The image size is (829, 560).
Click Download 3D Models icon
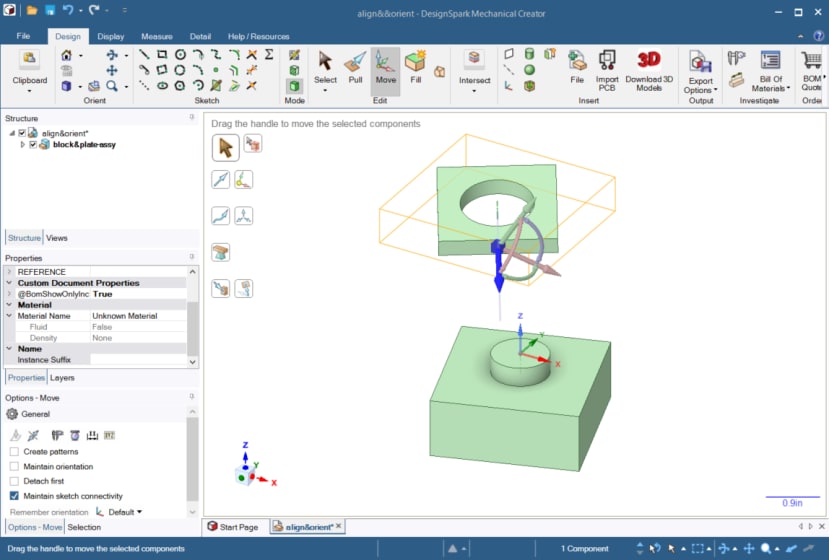click(x=649, y=71)
